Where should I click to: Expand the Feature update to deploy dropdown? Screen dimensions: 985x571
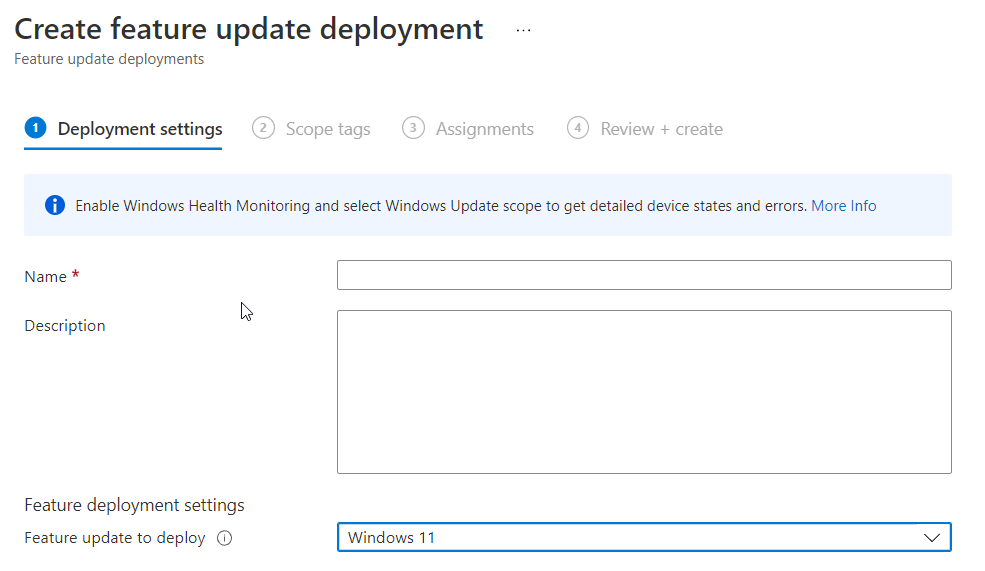(x=644, y=538)
